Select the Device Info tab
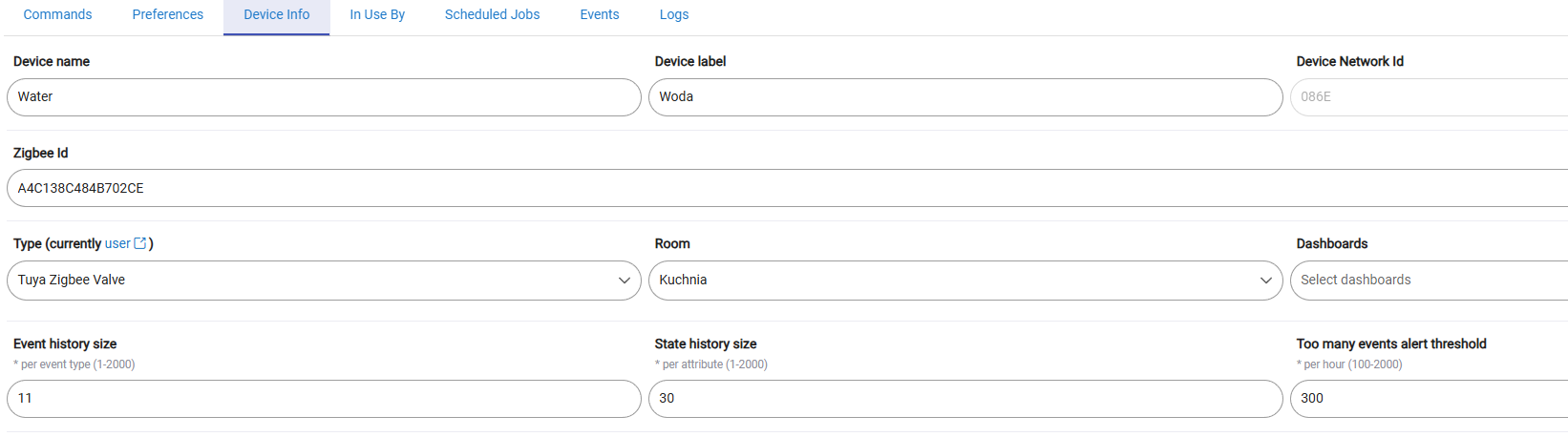Screen dimensions: 1568x437 tap(277, 15)
